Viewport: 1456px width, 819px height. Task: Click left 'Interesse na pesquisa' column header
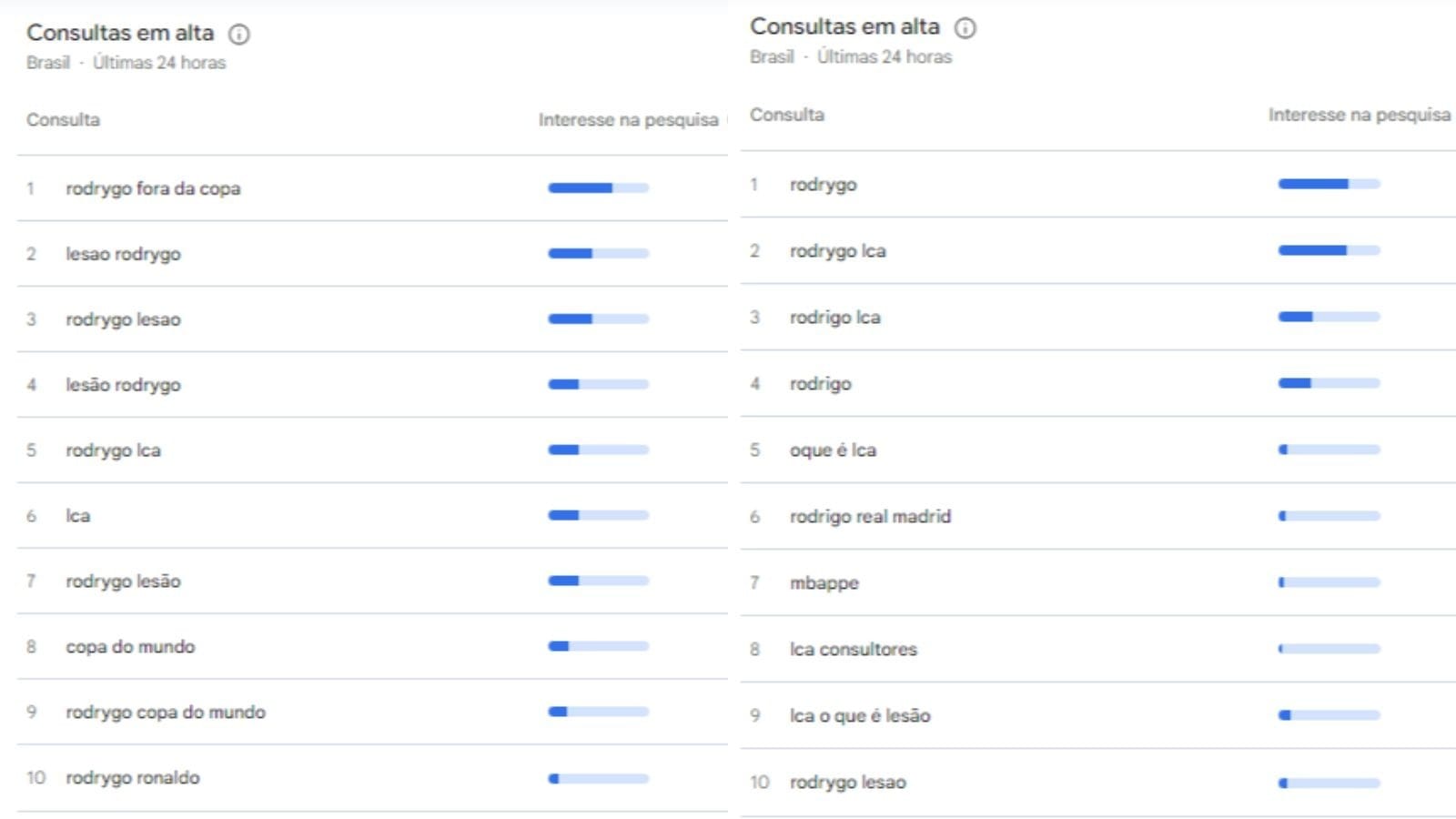pyautogui.click(x=628, y=120)
